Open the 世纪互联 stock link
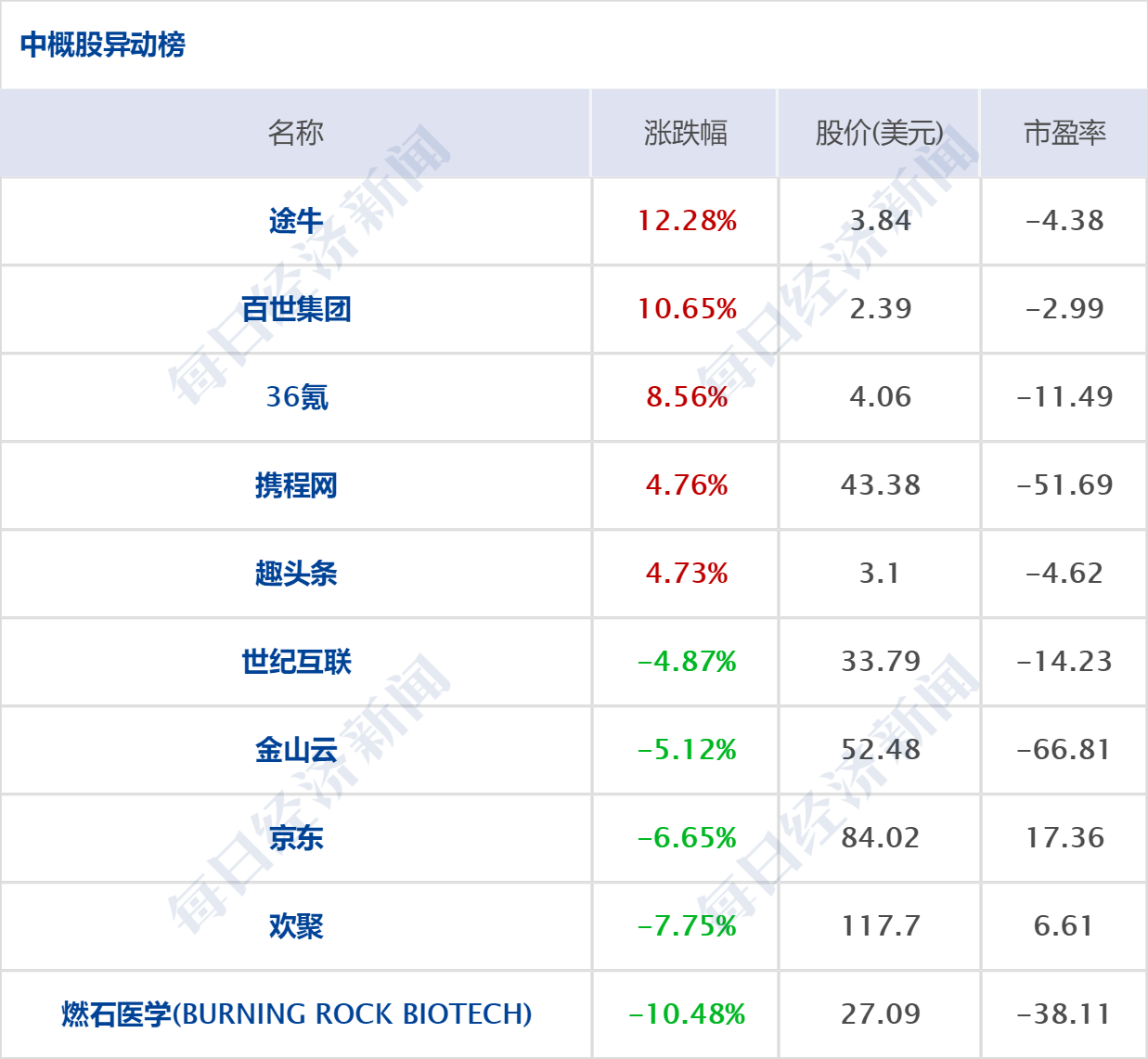1148x1059 pixels. click(x=296, y=662)
